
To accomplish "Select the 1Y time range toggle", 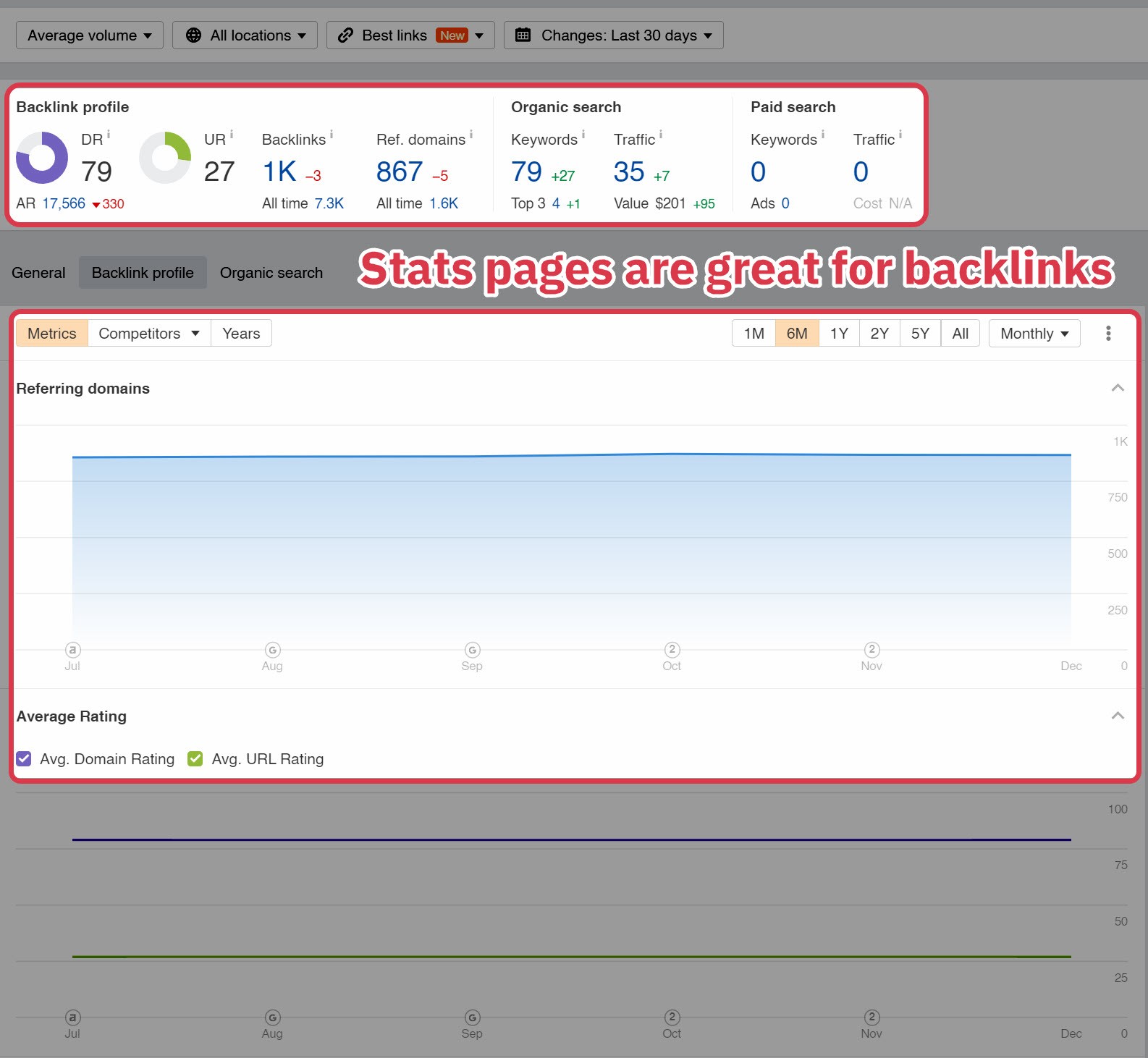I will point(839,334).
